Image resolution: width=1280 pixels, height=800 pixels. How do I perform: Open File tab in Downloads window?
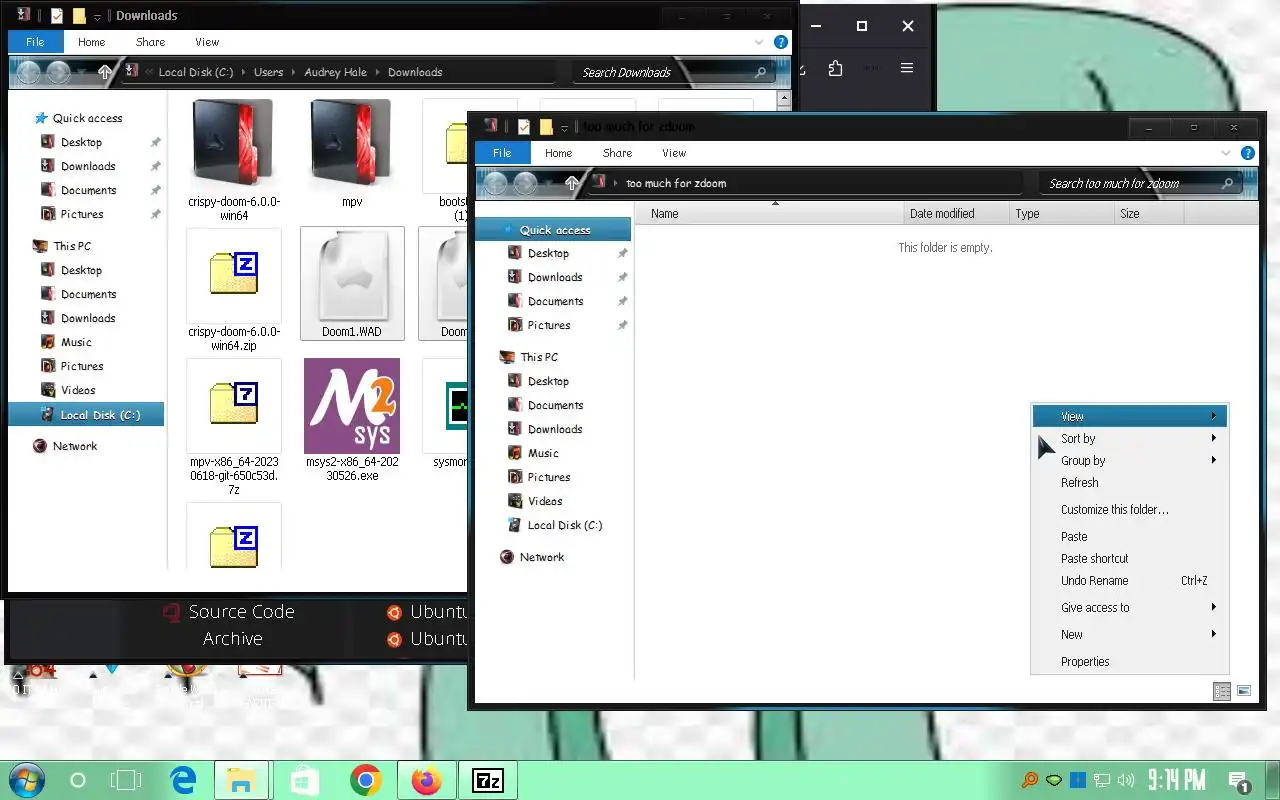(35, 42)
